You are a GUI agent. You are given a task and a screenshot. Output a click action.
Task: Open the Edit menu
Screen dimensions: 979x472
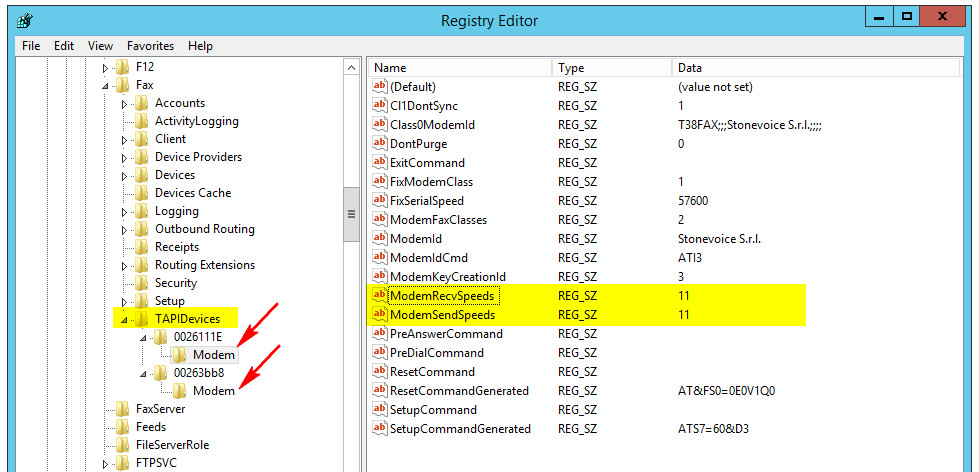pyautogui.click(x=64, y=46)
